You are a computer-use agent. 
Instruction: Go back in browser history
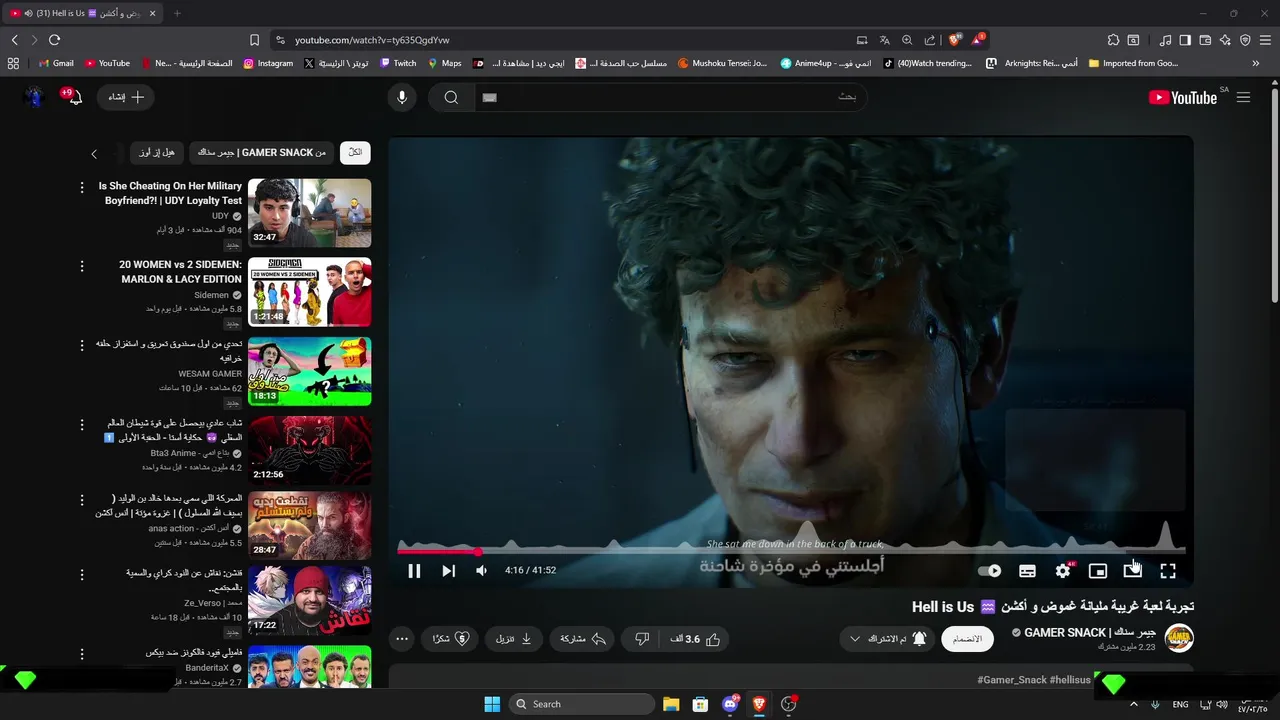pyautogui.click(x=14, y=40)
